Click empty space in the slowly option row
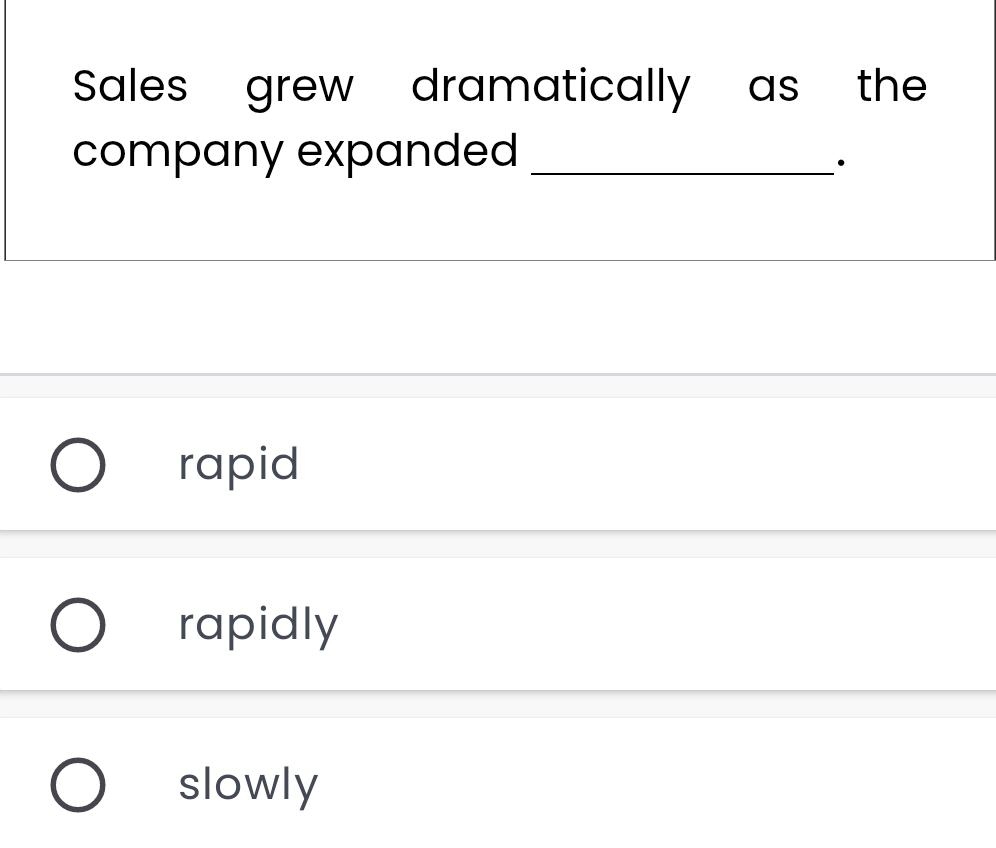The width and height of the screenshot is (996, 848). [x=650, y=785]
